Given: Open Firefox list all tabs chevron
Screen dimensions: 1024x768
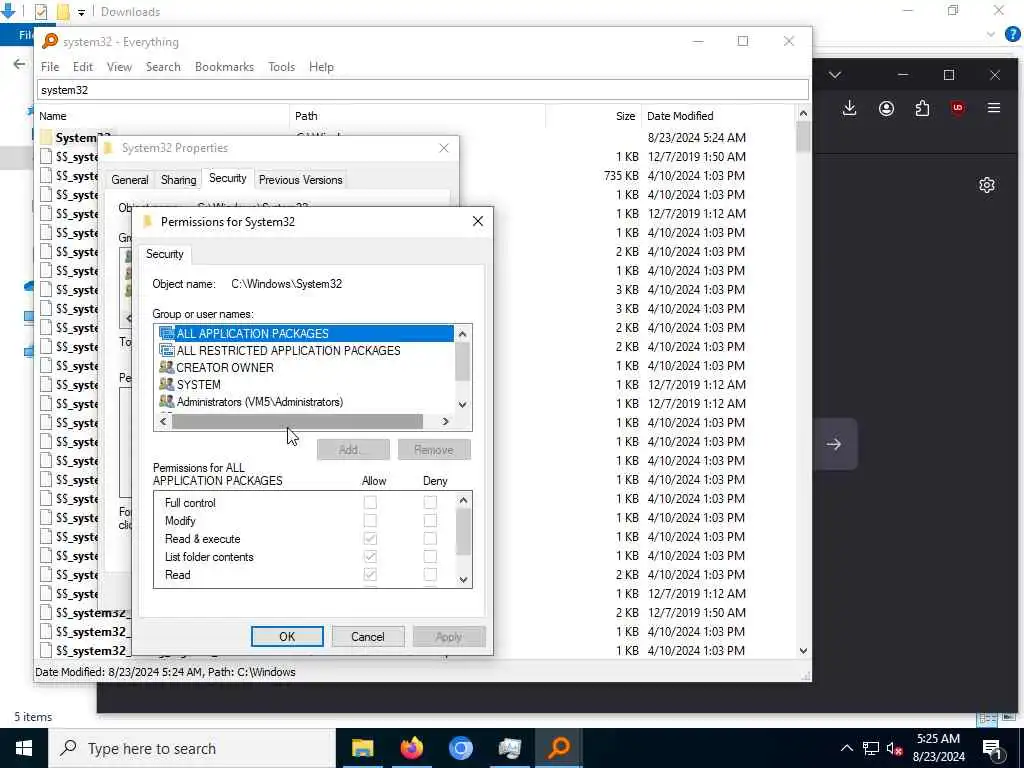Looking at the screenshot, I should click(x=835, y=75).
